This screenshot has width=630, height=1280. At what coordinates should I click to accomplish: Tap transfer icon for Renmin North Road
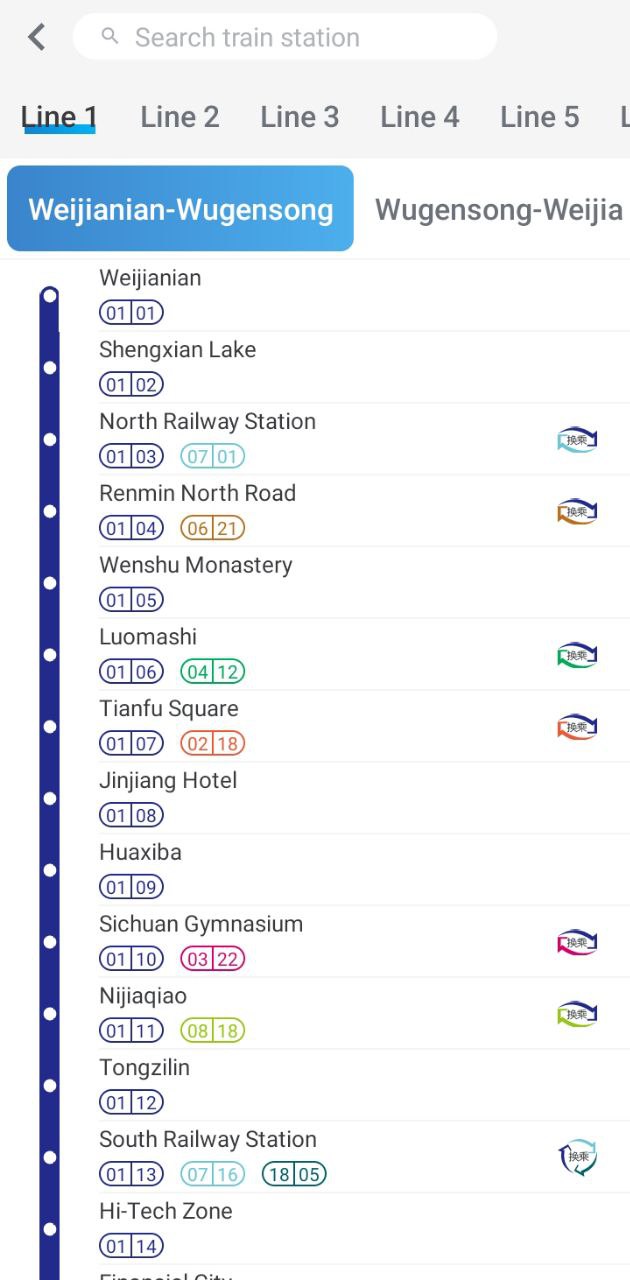pyautogui.click(x=577, y=511)
